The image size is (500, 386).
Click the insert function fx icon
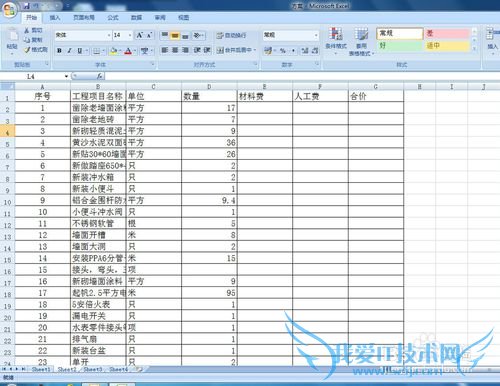coord(100,76)
